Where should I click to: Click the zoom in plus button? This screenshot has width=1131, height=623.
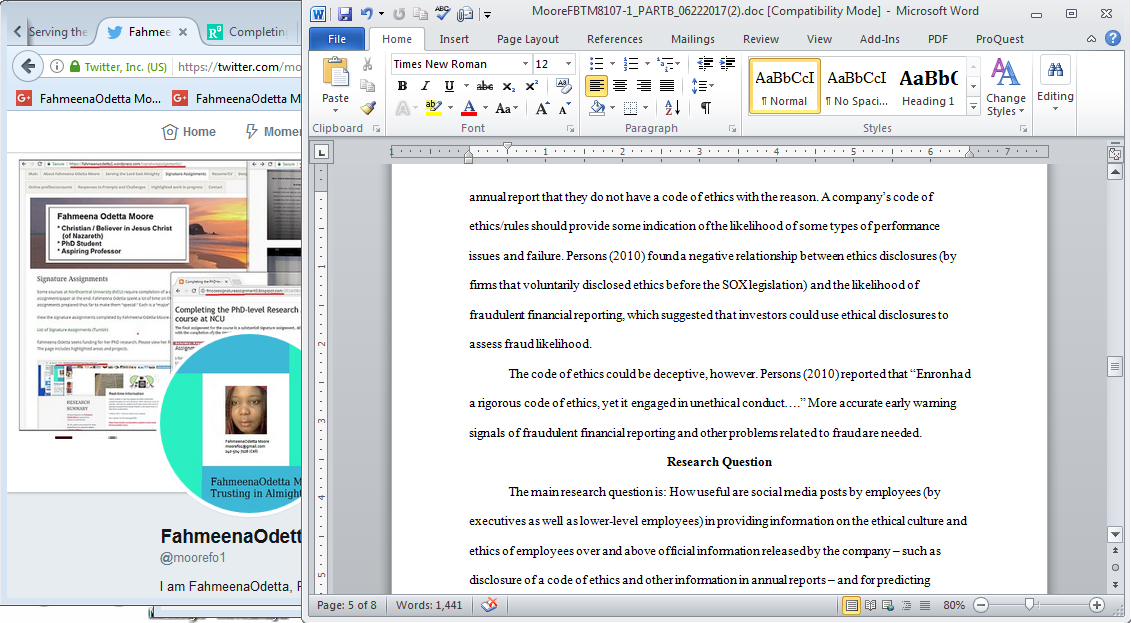pos(1097,605)
